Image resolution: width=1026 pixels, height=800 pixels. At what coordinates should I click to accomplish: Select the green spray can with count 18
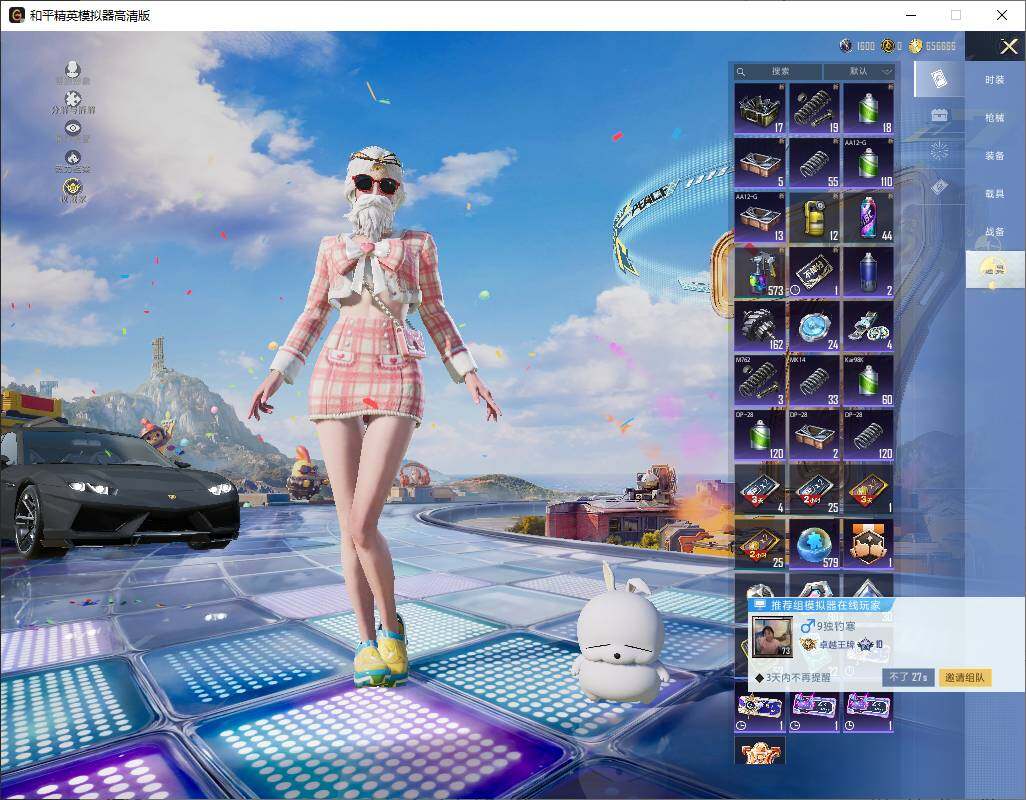point(868,109)
